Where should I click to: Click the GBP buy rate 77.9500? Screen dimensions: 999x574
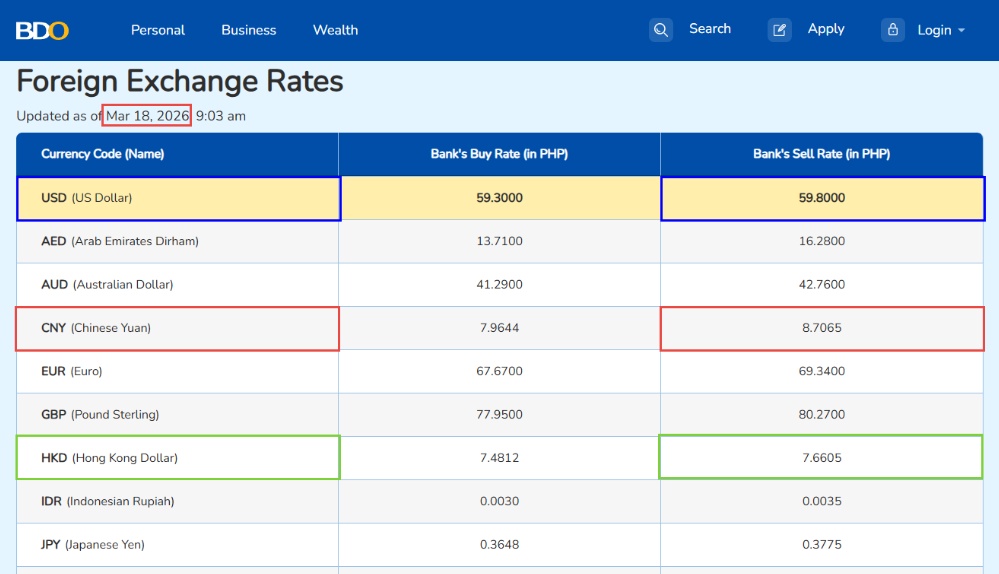click(499, 414)
